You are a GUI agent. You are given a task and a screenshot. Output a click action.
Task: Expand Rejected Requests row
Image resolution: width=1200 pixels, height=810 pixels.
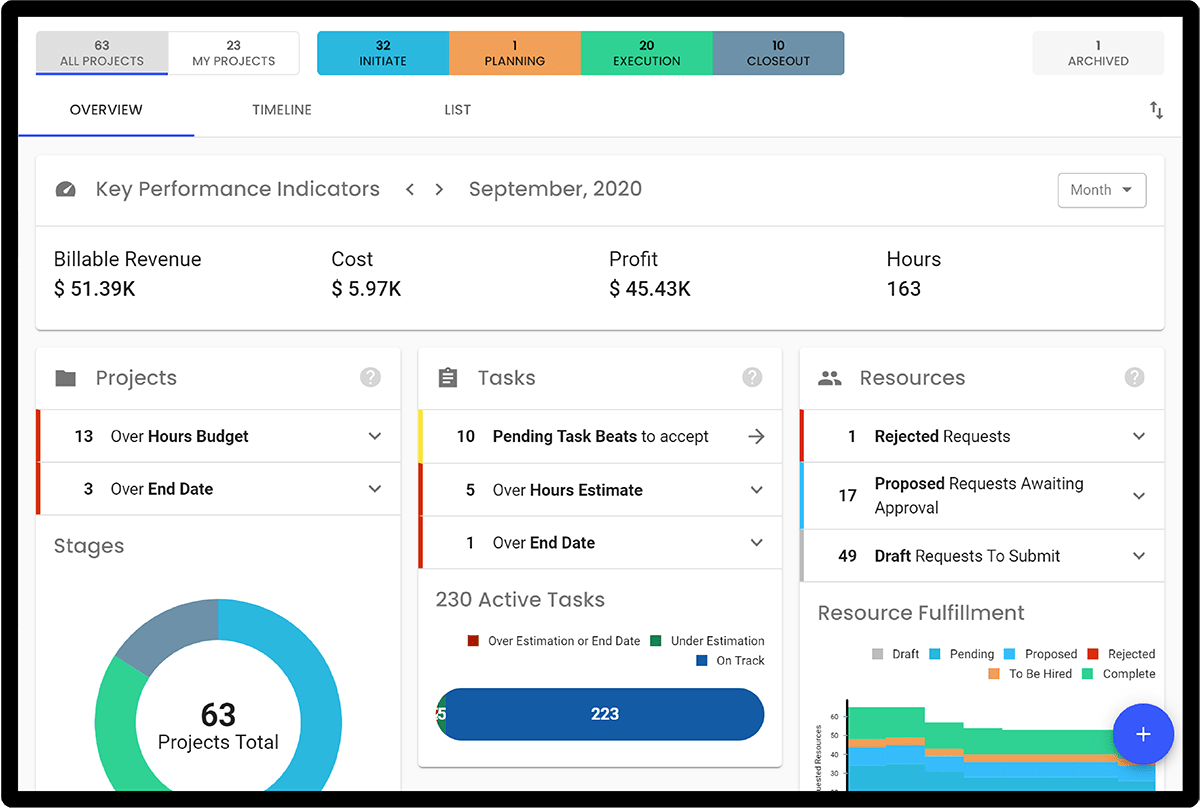pos(982,436)
